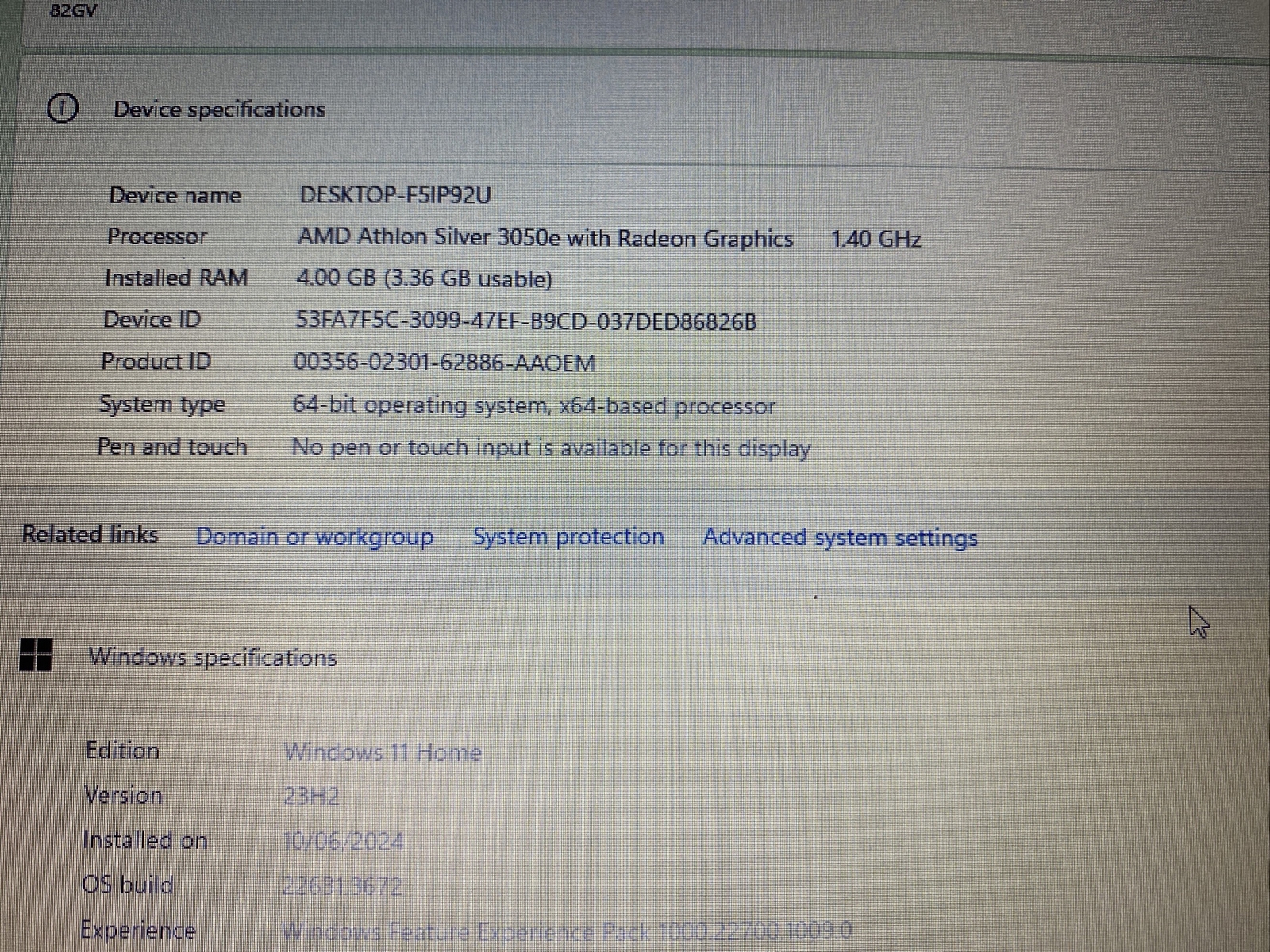The height and width of the screenshot is (952, 1270).
Task: Click the Product ID label
Action: [x=156, y=362]
